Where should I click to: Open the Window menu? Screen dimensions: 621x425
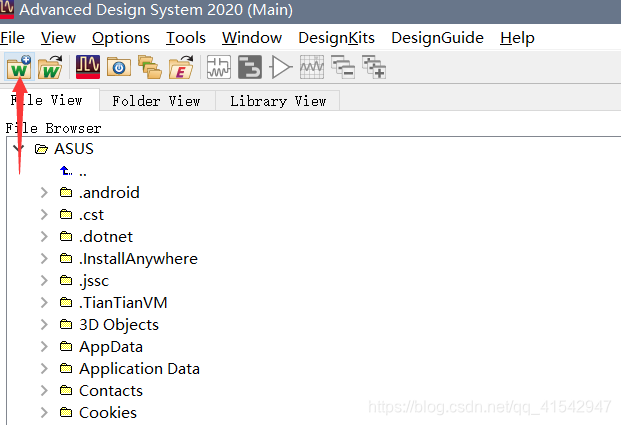click(x=252, y=38)
